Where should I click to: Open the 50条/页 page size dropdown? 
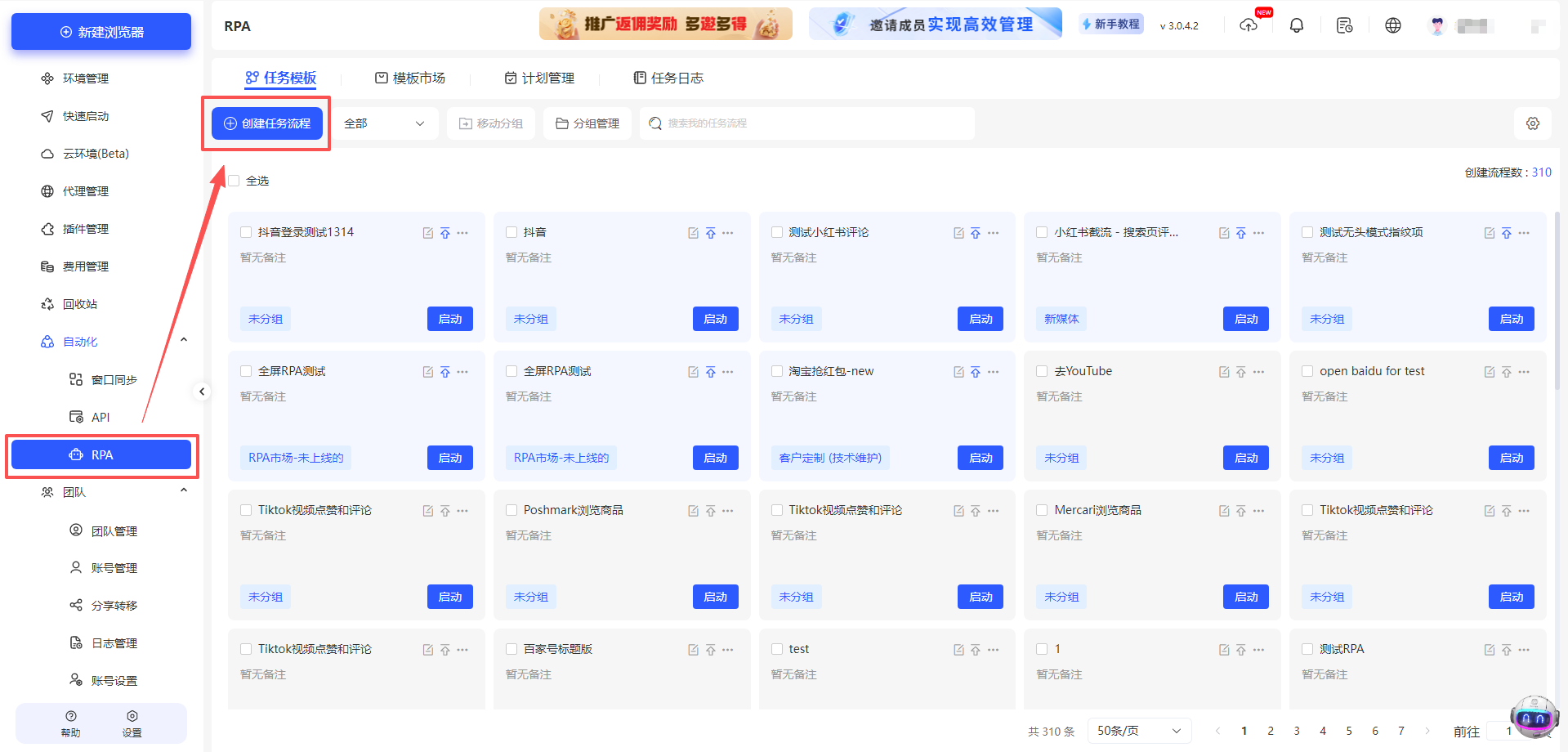1138,731
